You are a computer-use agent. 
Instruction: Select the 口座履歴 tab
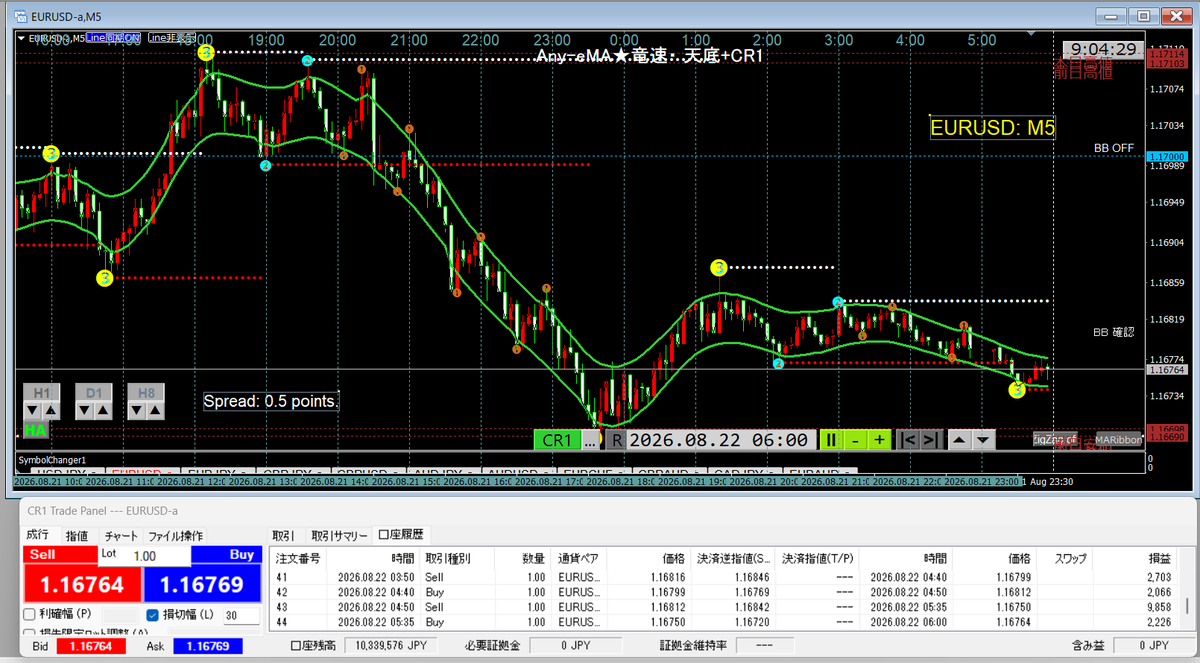click(x=400, y=536)
